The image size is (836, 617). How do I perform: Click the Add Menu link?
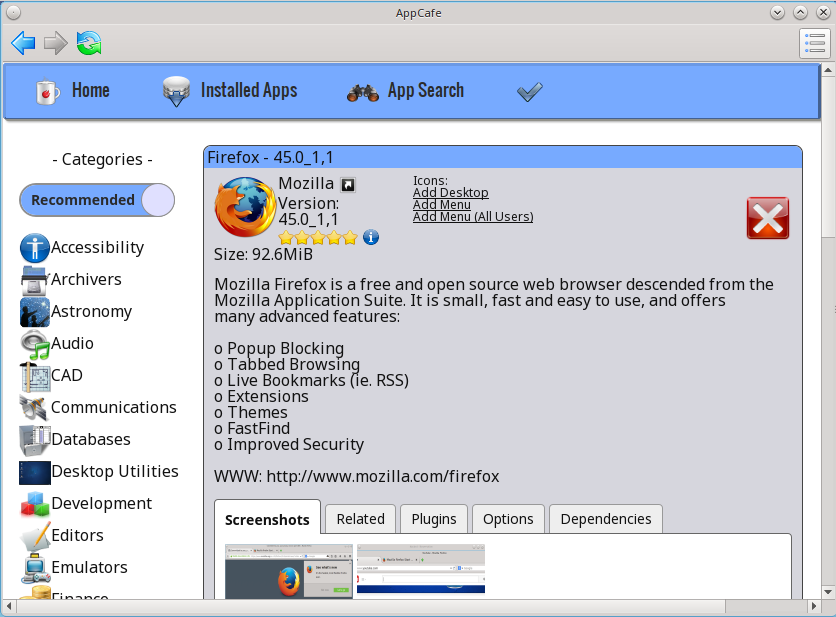[x=442, y=204]
